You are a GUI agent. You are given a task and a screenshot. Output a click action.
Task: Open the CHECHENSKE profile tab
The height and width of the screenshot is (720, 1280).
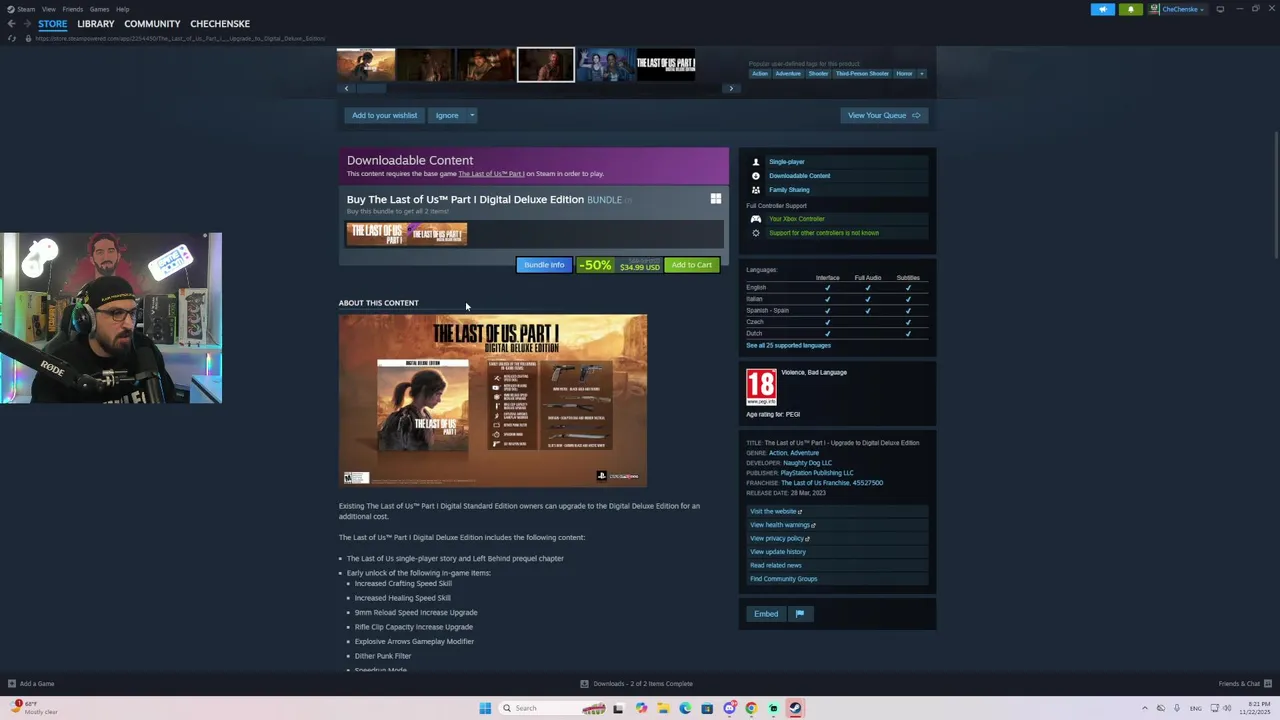point(220,24)
